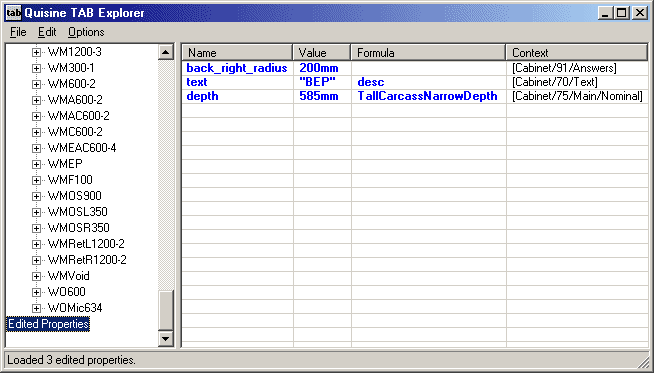
Task: Expand the WO600 tree node
Action: click(36, 292)
